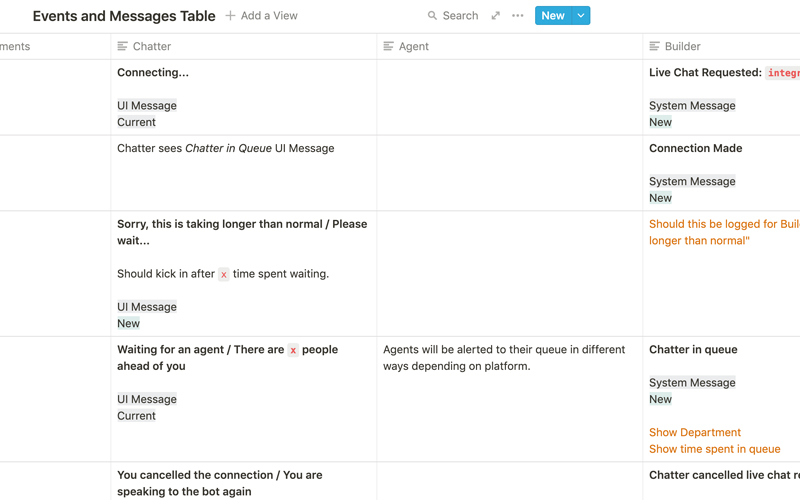Click the plus icon beside Add a View
800x500 pixels.
click(230, 16)
